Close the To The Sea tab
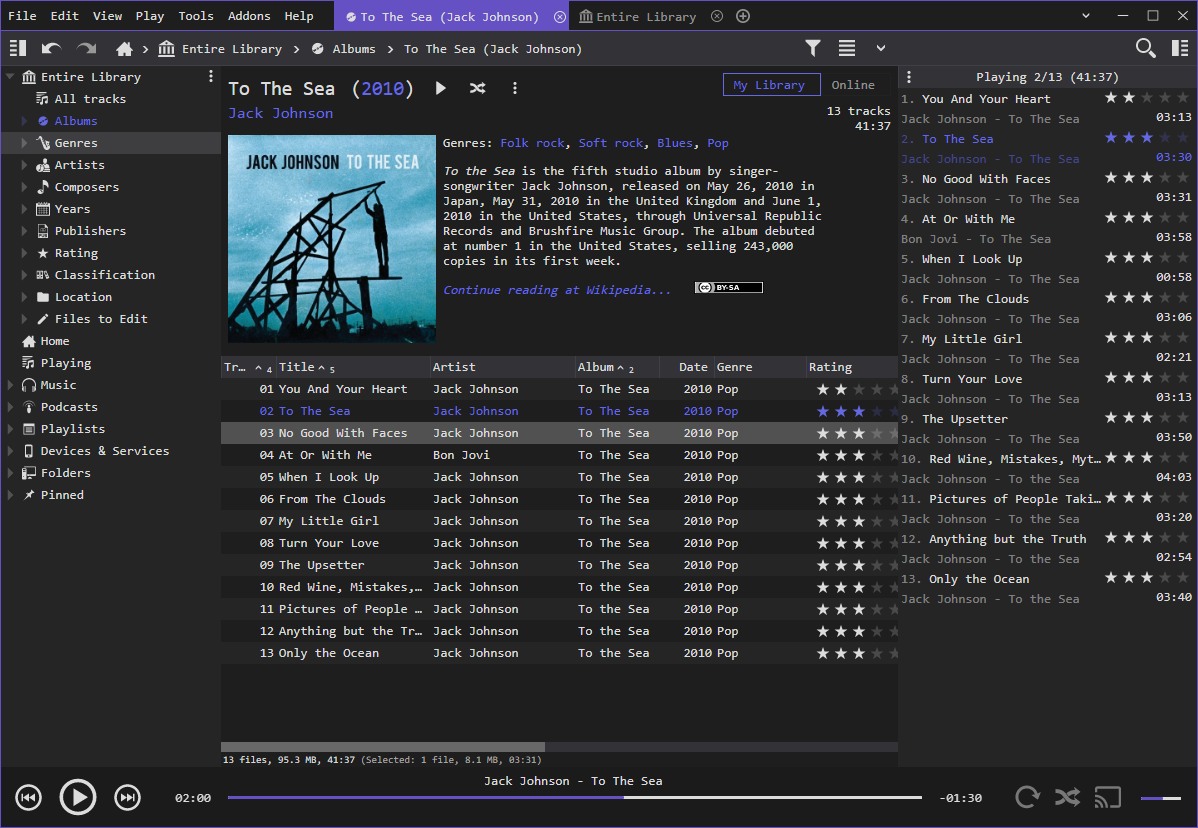The width and height of the screenshot is (1198, 828). pyautogui.click(x=560, y=17)
